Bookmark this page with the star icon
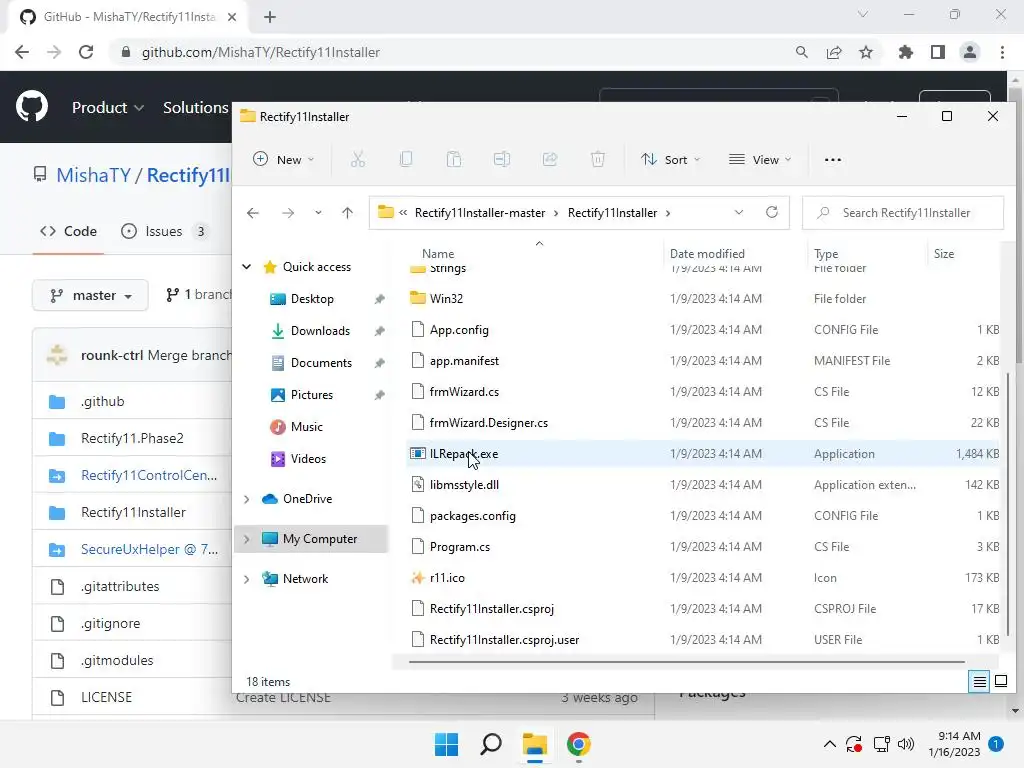The height and width of the screenshot is (768, 1024). [x=866, y=52]
